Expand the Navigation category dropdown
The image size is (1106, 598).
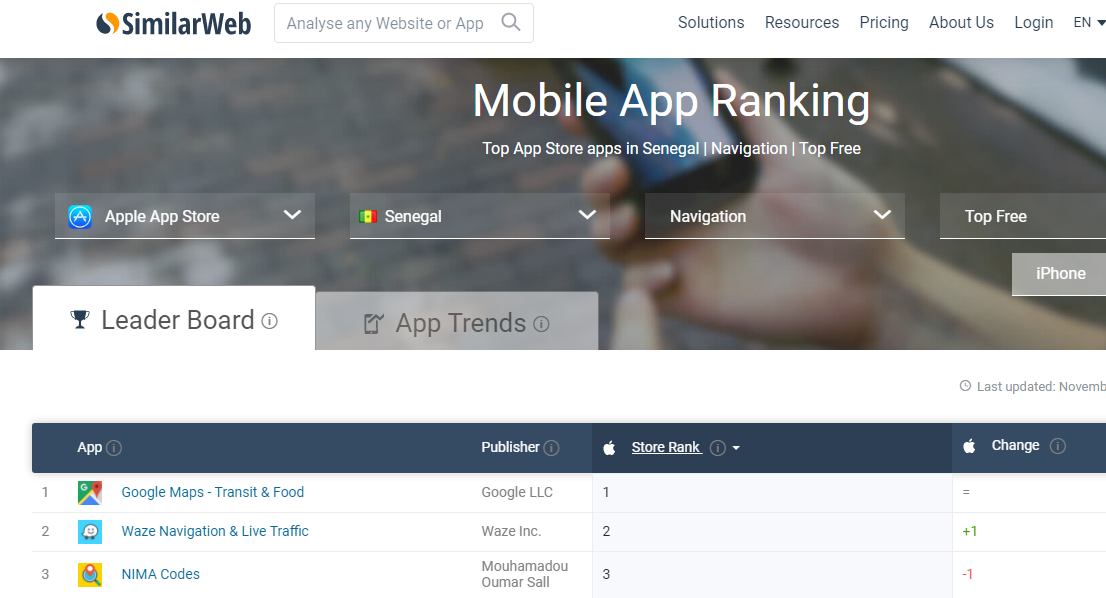coord(774,216)
